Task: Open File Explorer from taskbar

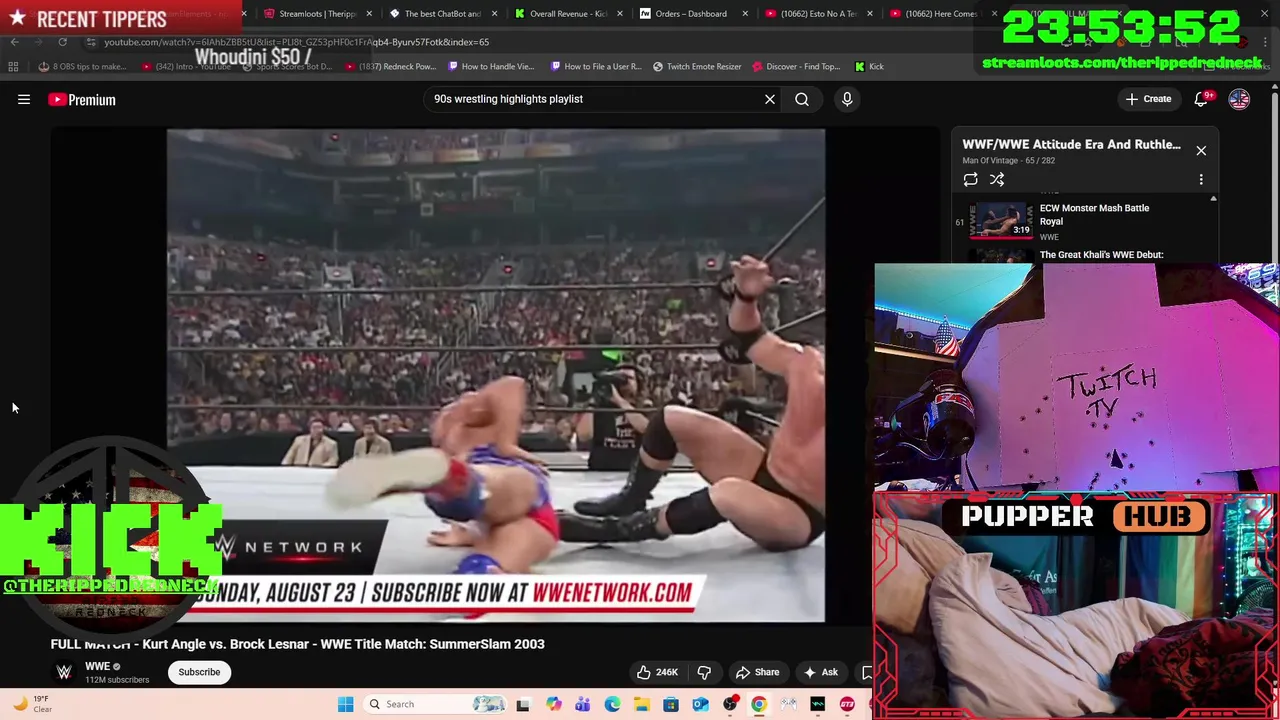Action: (641, 704)
